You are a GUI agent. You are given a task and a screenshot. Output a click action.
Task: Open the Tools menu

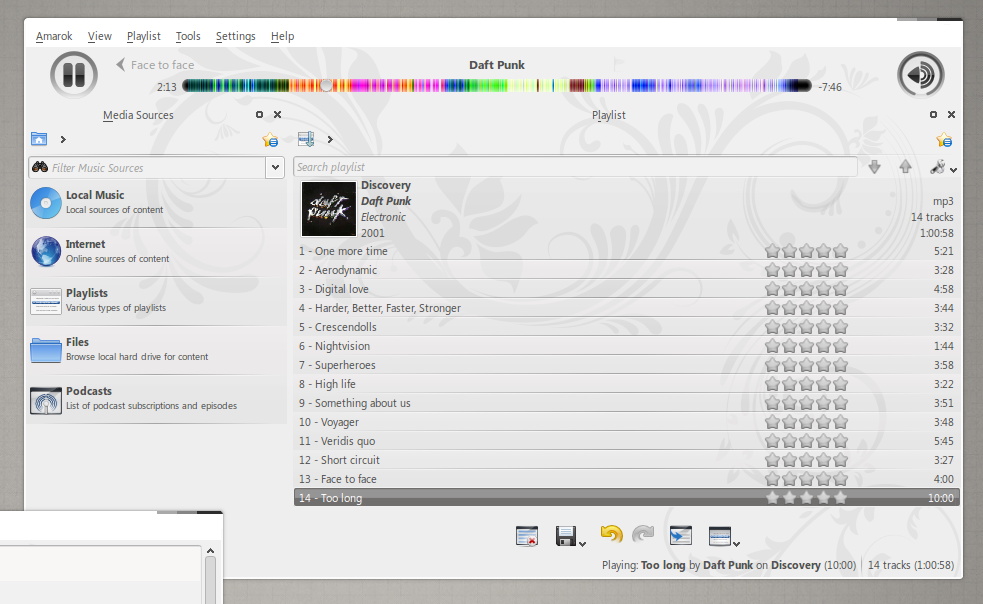(x=188, y=36)
